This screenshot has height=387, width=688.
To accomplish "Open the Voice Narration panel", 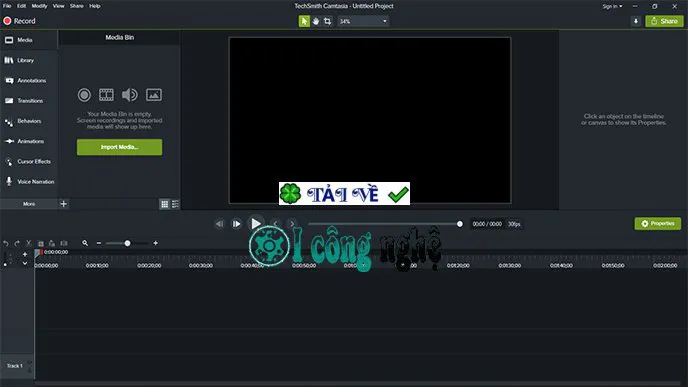I will [29, 181].
